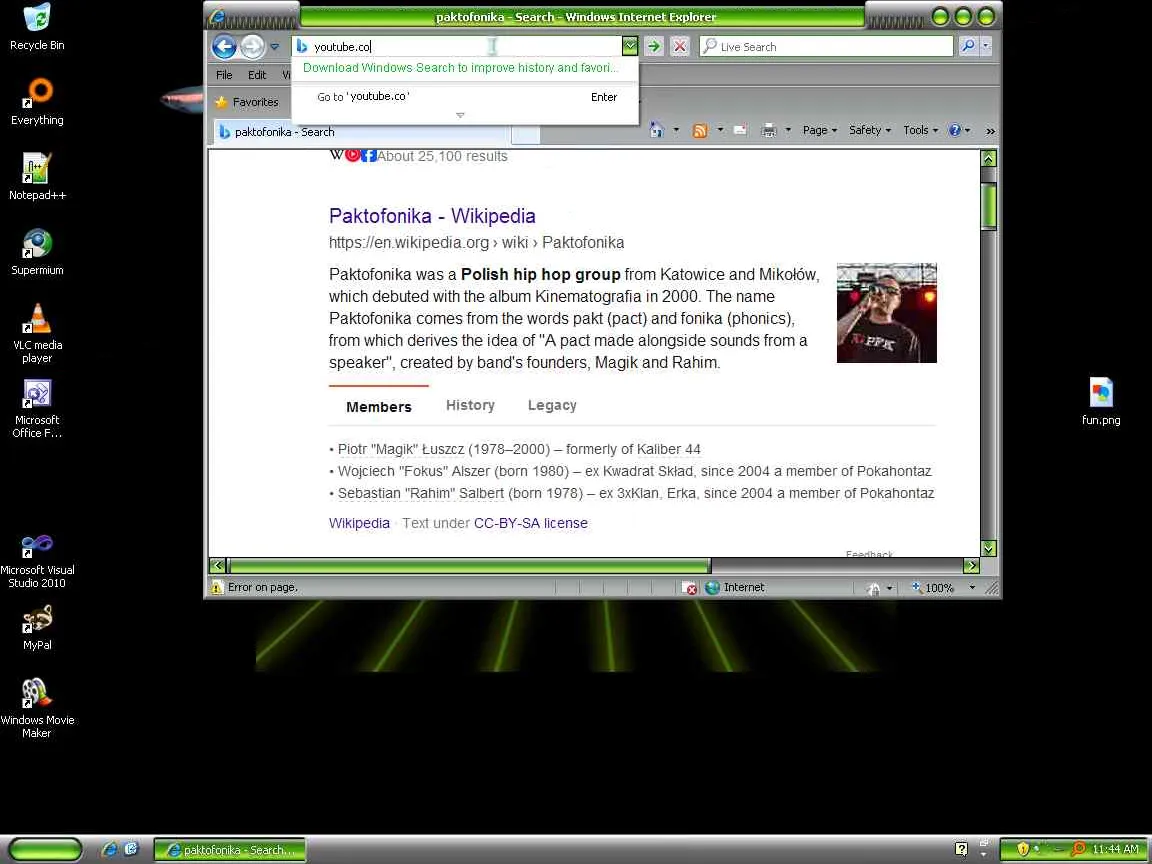Image resolution: width=1152 pixels, height=864 pixels.
Task: Expand the autocomplete list chevron
Action: coord(461,115)
